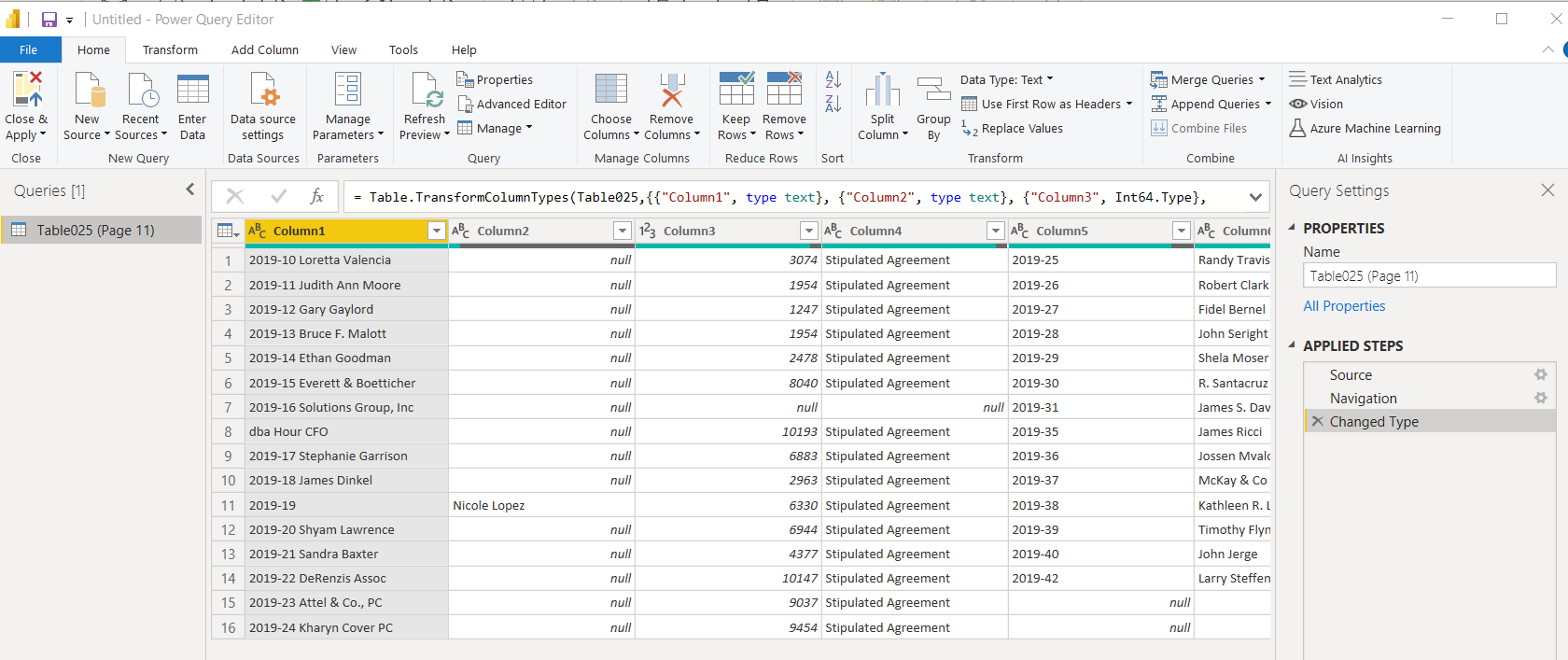
Task: Confirm formula with checkmark icon
Action: 278,196
